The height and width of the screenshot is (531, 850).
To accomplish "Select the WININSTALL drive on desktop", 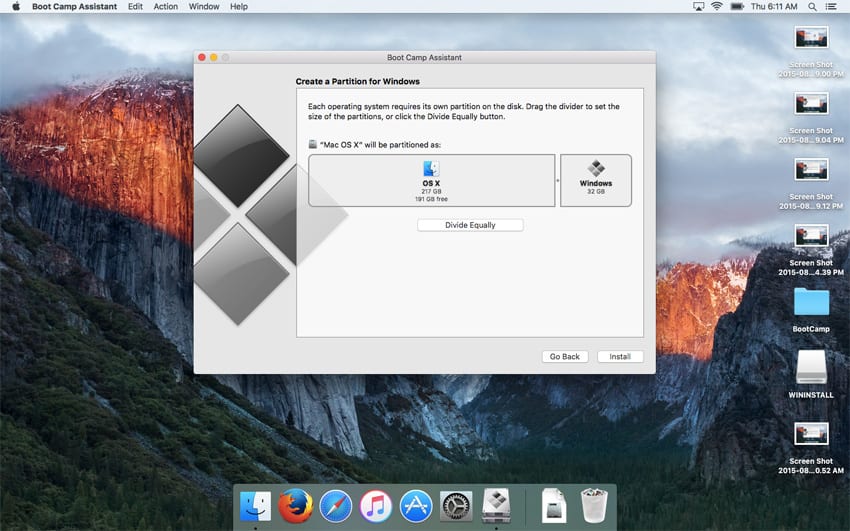I will click(x=811, y=375).
